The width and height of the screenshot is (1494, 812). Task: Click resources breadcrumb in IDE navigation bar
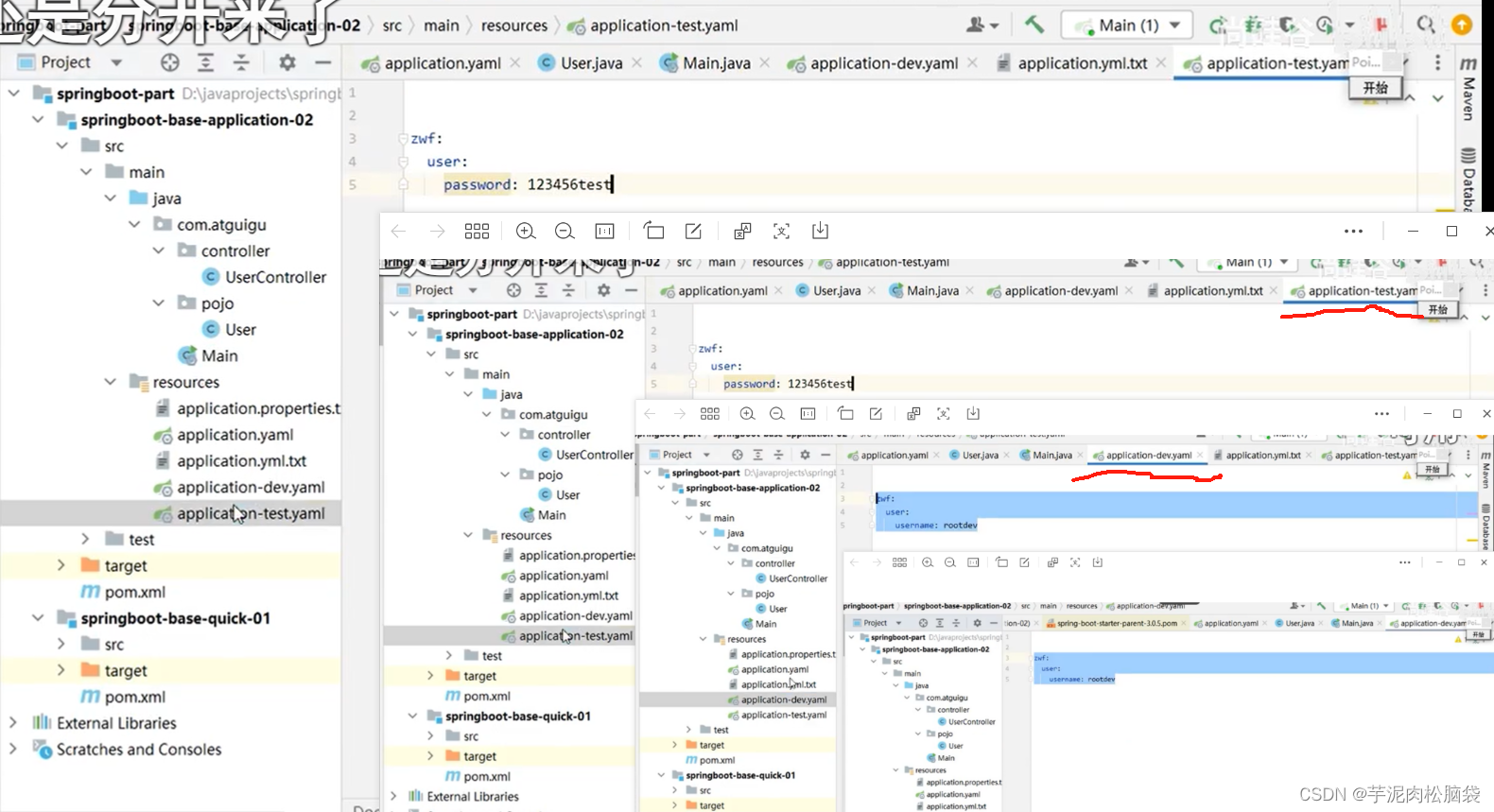coord(513,26)
